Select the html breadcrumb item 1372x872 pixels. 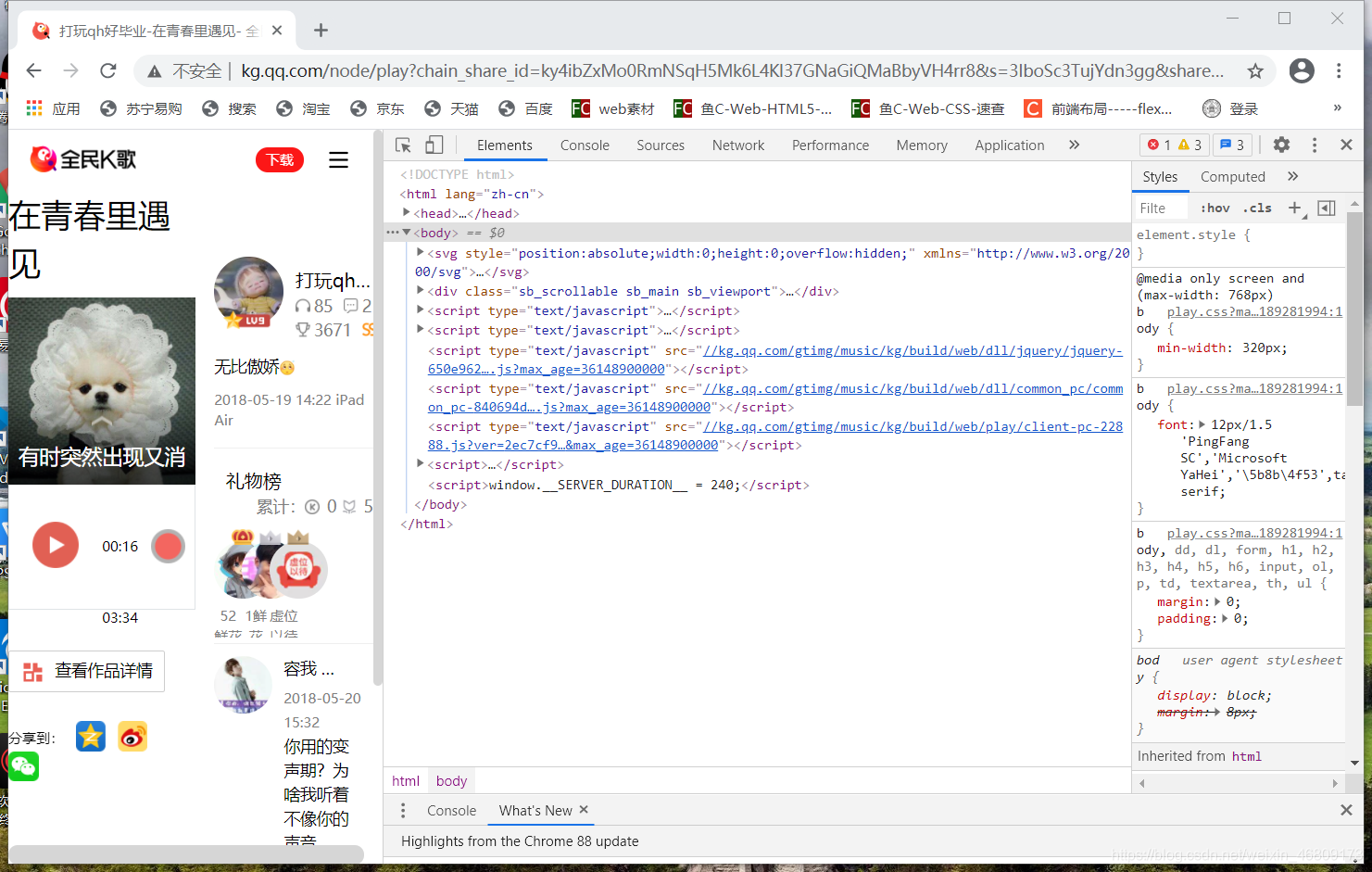[406, 780]
